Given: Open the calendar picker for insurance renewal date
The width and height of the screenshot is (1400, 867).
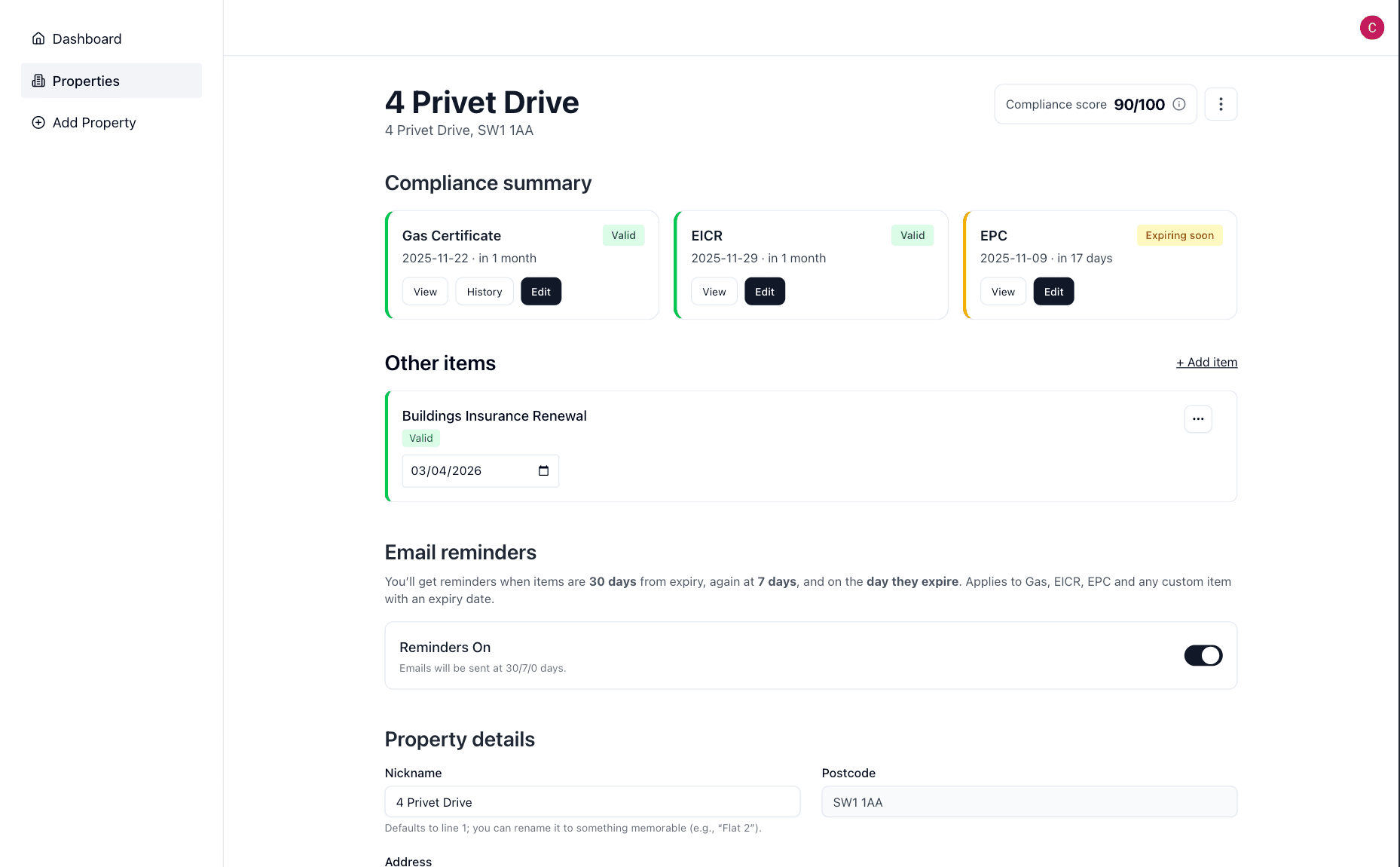Looking at the screenshot, I should point(543,470).
